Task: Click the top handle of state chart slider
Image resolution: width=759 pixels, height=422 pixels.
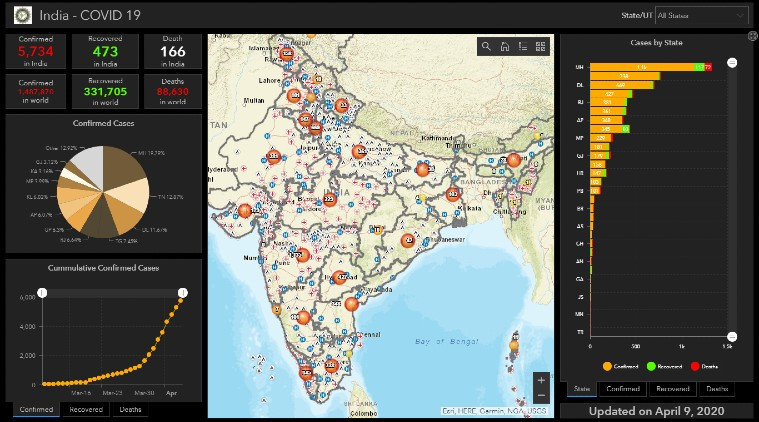Action: pos(732,63)
